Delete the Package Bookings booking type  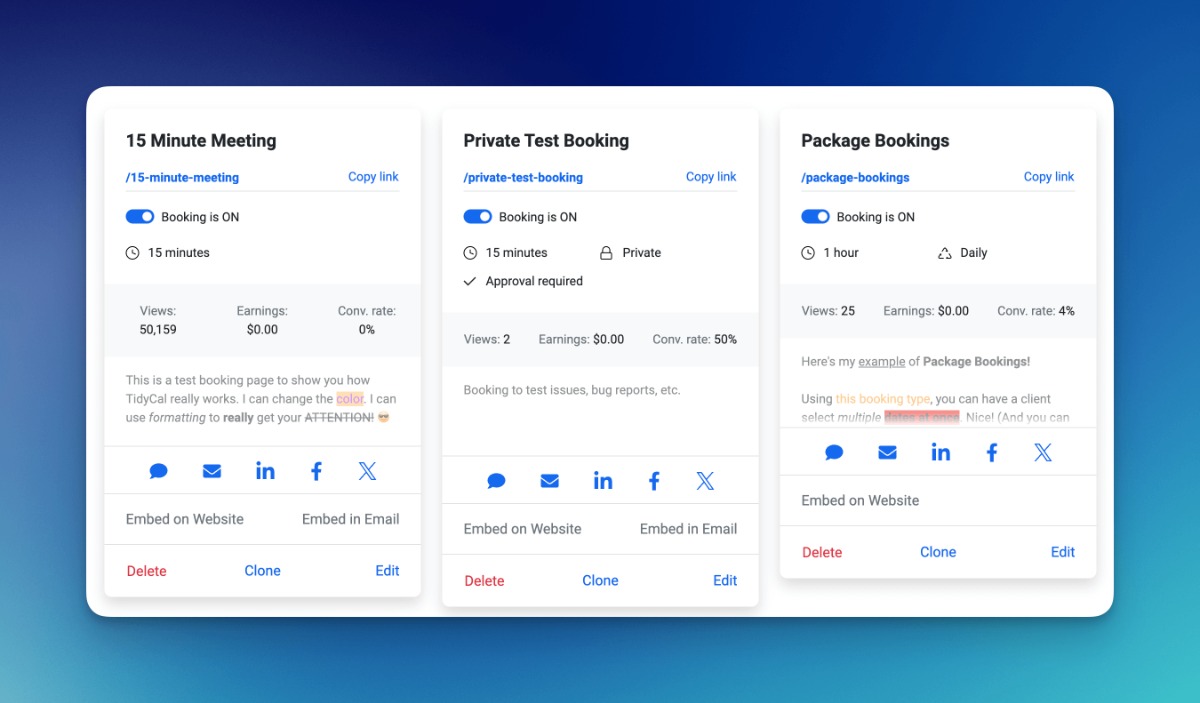[822, 552]
